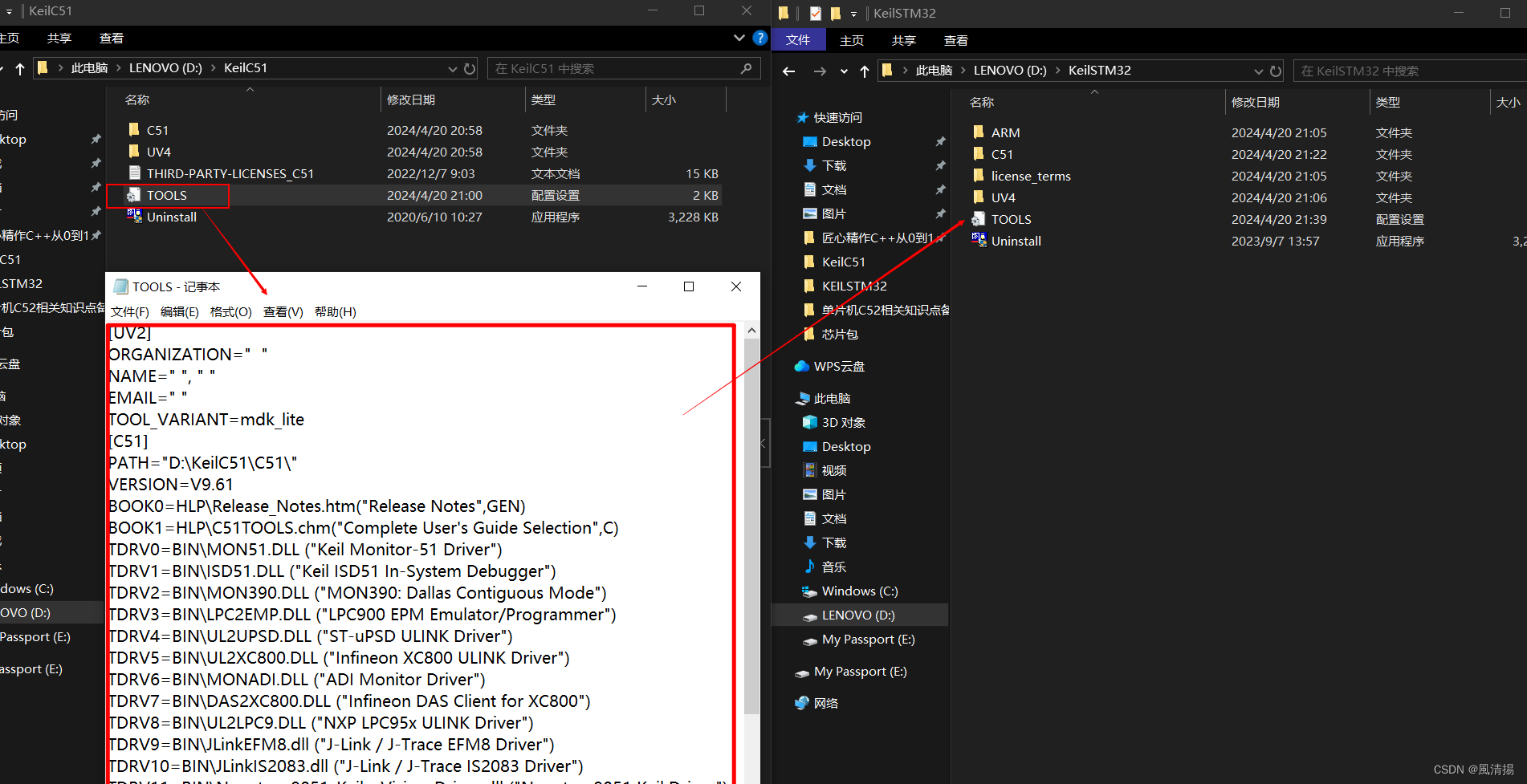Screen dimensions: 1527x784
Task: Click the KeilSTM32 search field
Action: coord(1410,71)
